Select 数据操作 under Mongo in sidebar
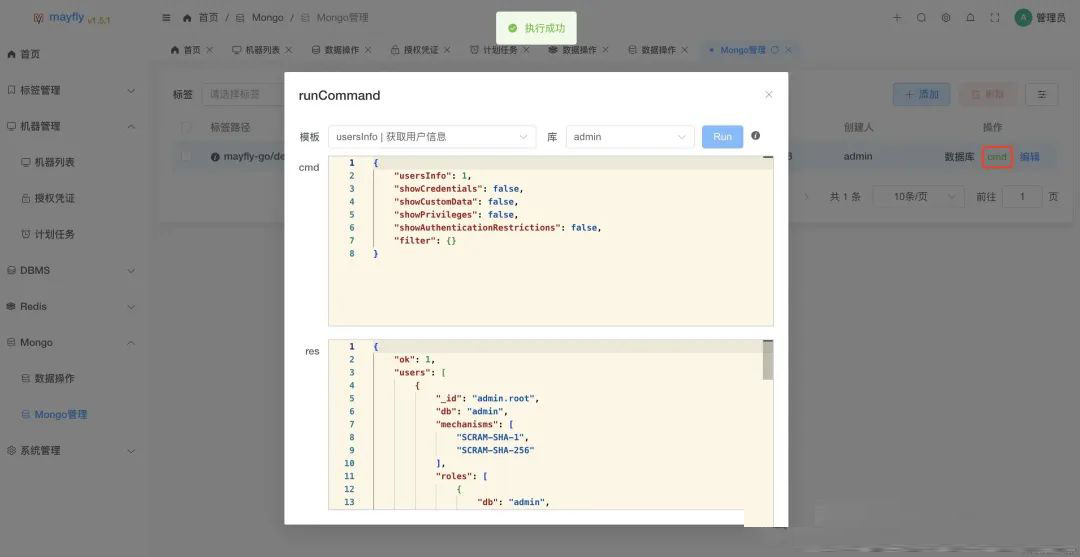1080x557 pixels. pos(54,378)
